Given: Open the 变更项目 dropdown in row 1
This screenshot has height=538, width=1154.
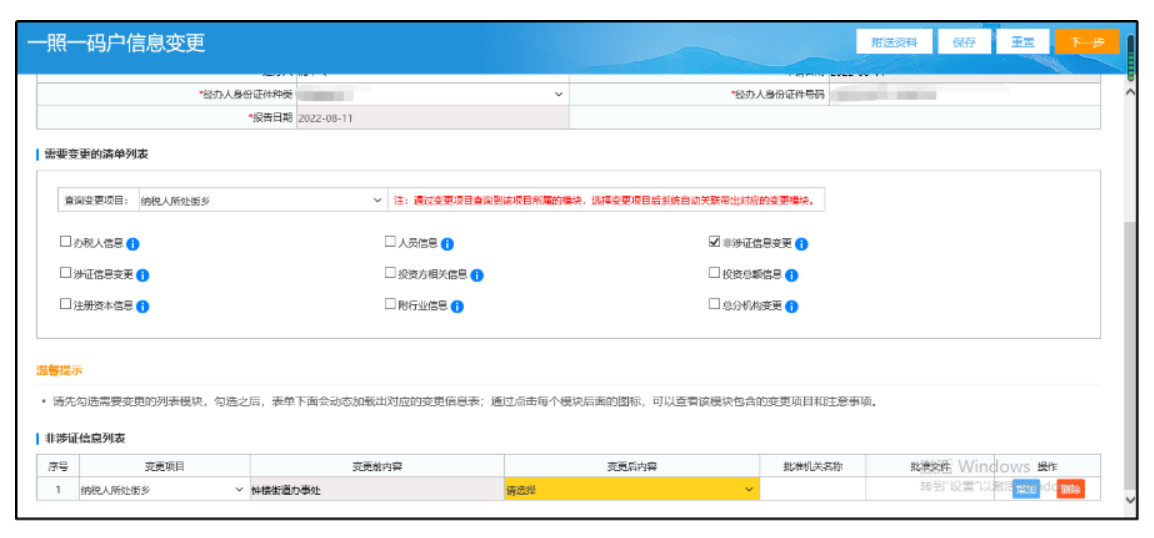Looking at the screenshot, I should click(162, 490).
